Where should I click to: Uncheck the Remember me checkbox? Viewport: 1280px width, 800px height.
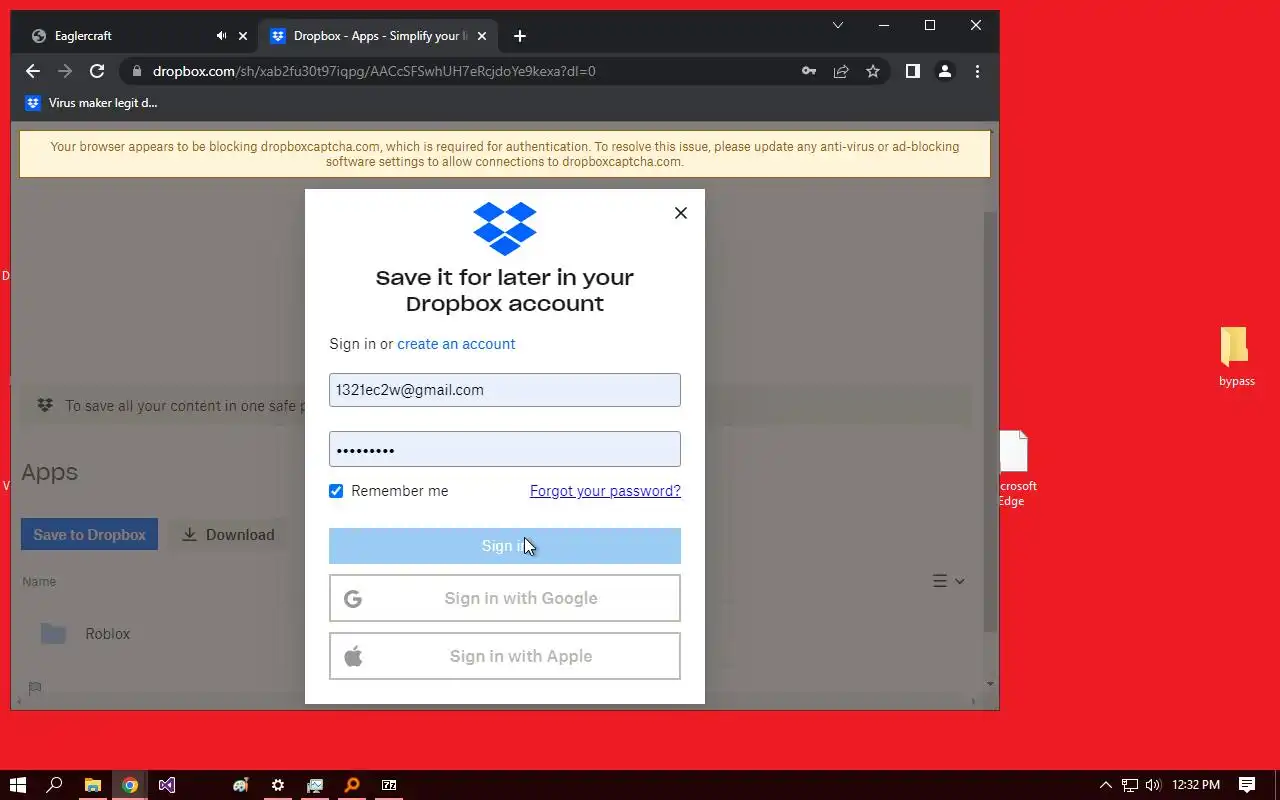336,491
